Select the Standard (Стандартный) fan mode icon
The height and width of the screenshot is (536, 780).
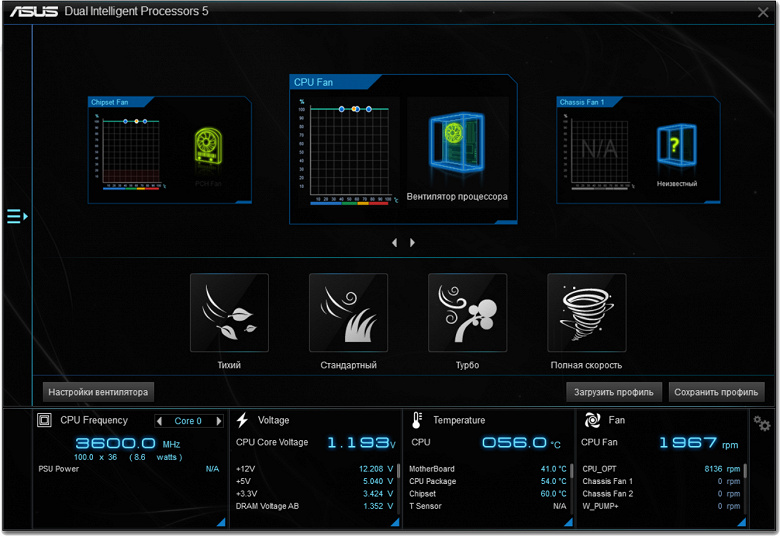348,313
